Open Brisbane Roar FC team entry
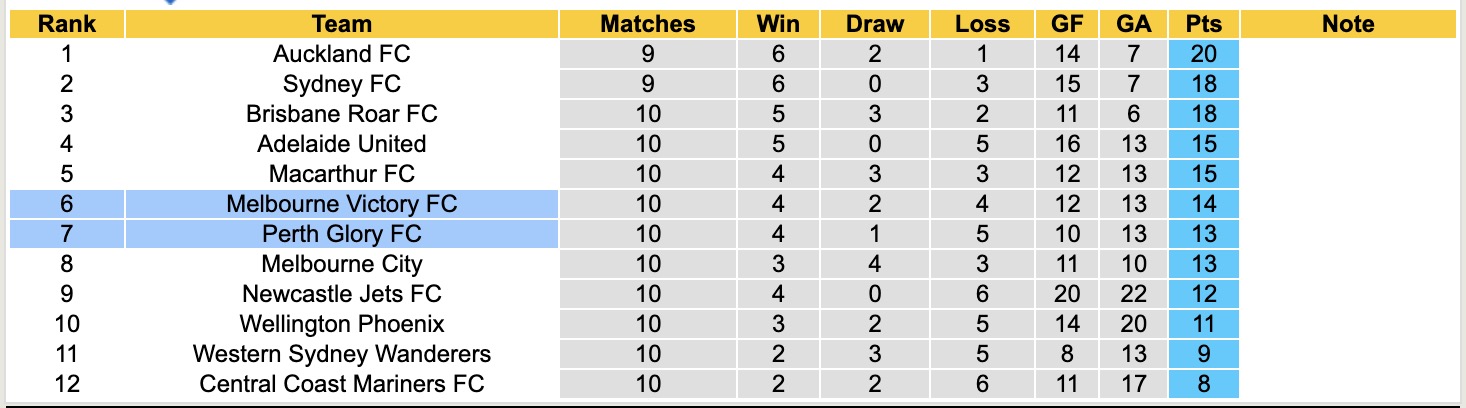Image resolution: width=1466 pixels, height=408 pixels. pyautogui.click(x=341, y=114)
